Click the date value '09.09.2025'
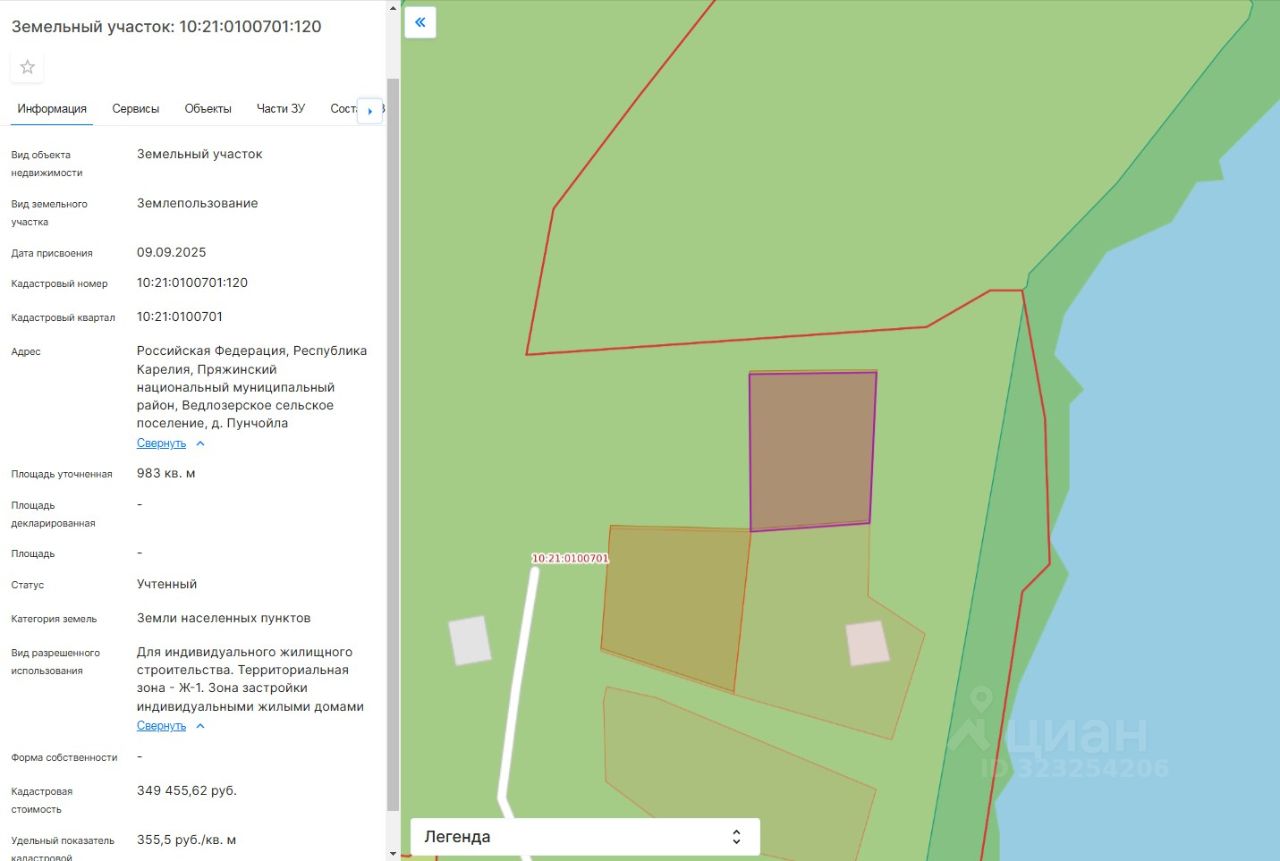The height and width of the screenshot is (861, 1280). tap(171, 252)
